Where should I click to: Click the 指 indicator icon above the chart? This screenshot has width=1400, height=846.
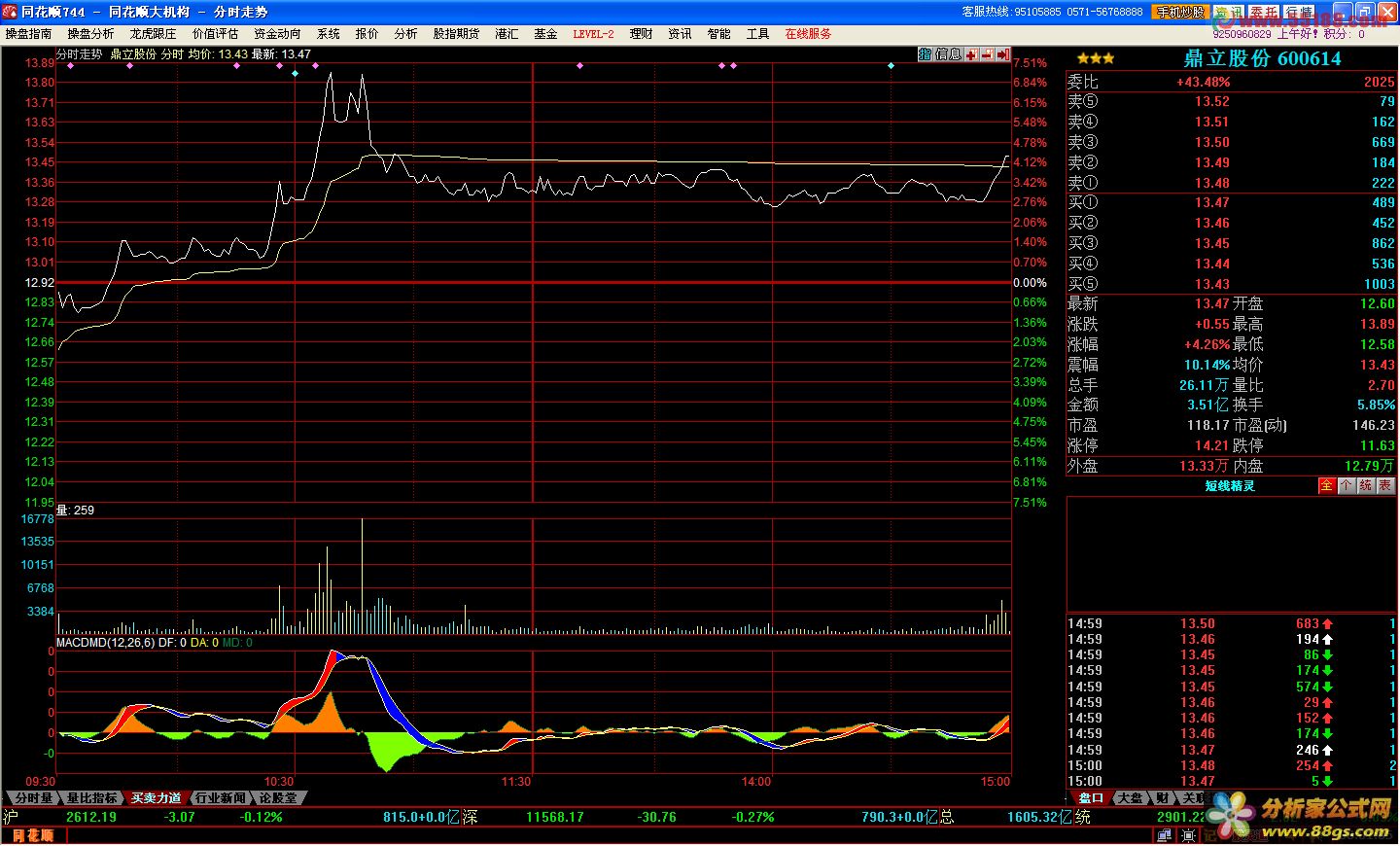pyautogui.click(x=925, y=54)
